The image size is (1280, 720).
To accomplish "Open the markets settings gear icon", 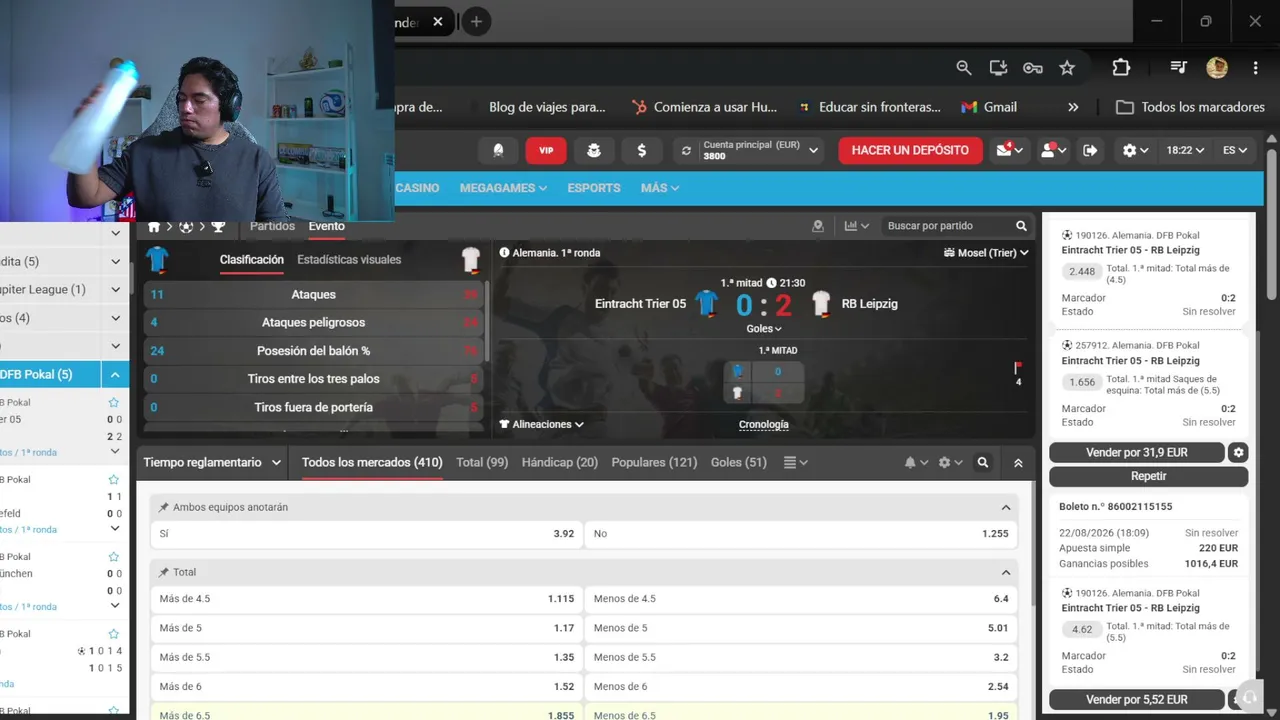I will pyautogui.click(x=949, y=463).
